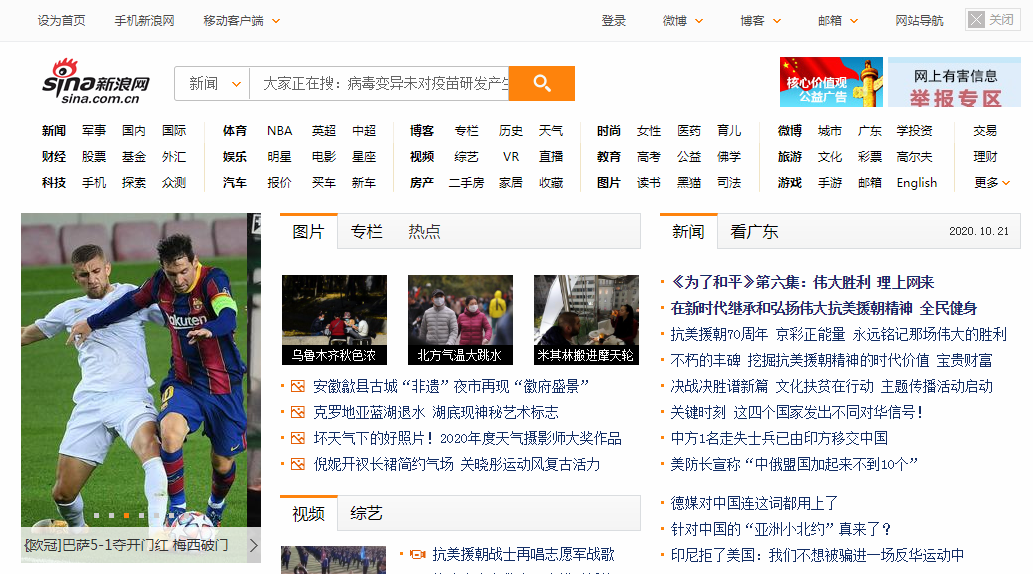Select the orange active slideshow dot
This screenshot has width=1033, height=574.
126,515
